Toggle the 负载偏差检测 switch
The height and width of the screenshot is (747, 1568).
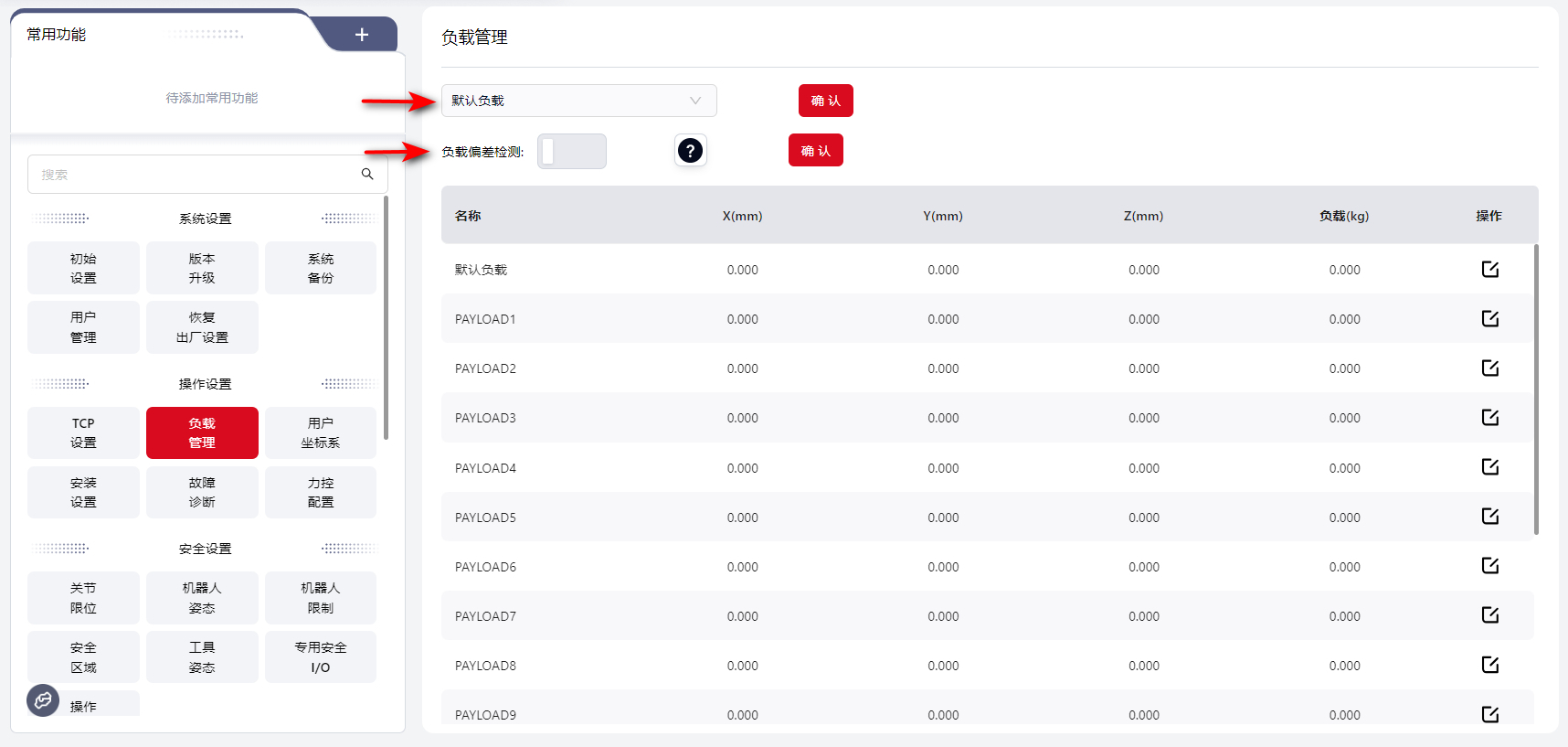pyautogui.click(x=572, y=152)
